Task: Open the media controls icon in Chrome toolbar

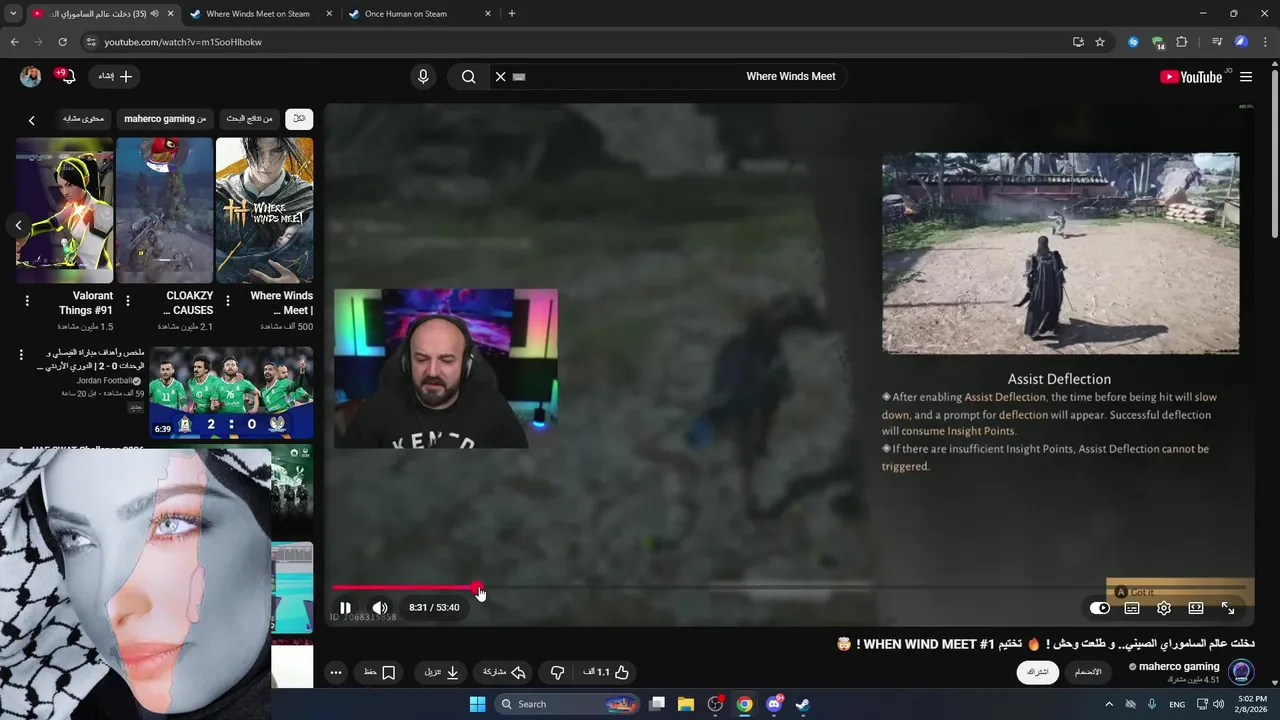Action: point(1217,42)
